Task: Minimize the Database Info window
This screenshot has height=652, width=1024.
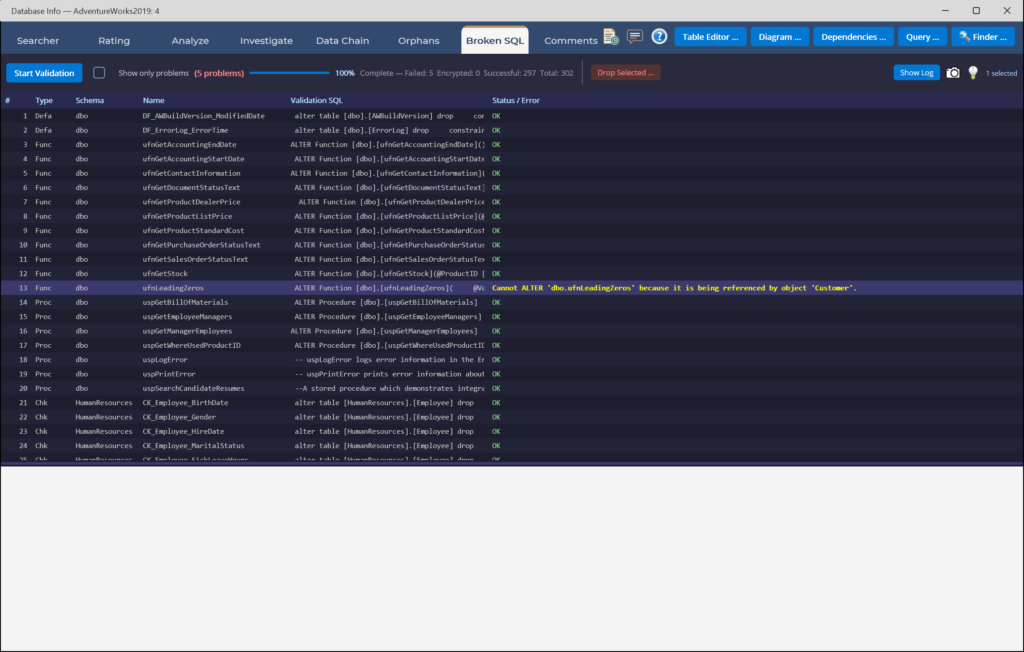Action: click(945, 10)
